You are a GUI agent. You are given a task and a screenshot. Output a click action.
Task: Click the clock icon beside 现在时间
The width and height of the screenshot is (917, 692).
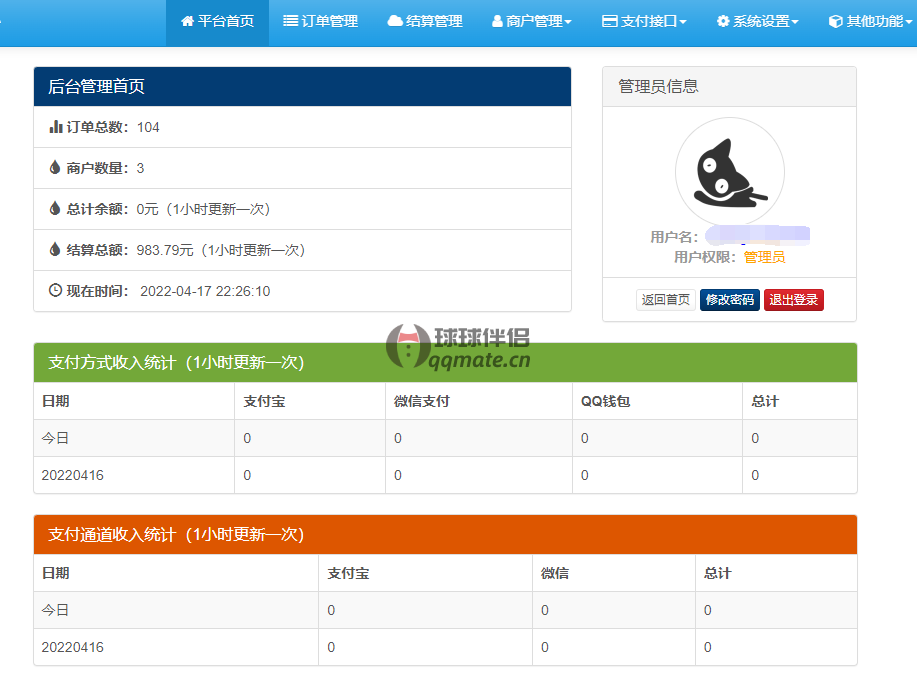(x=56, y=291)
